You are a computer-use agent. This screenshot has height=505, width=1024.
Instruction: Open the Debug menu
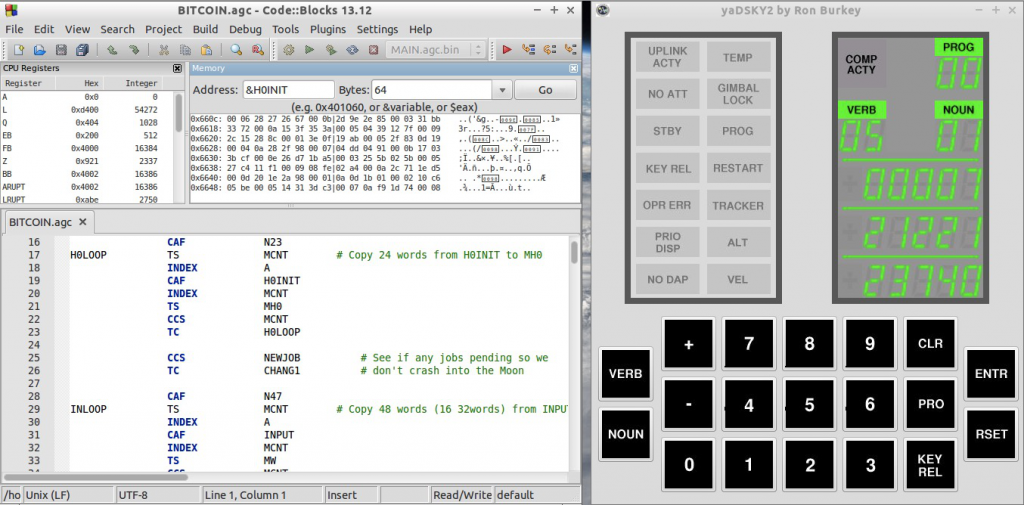pos(245,29)
